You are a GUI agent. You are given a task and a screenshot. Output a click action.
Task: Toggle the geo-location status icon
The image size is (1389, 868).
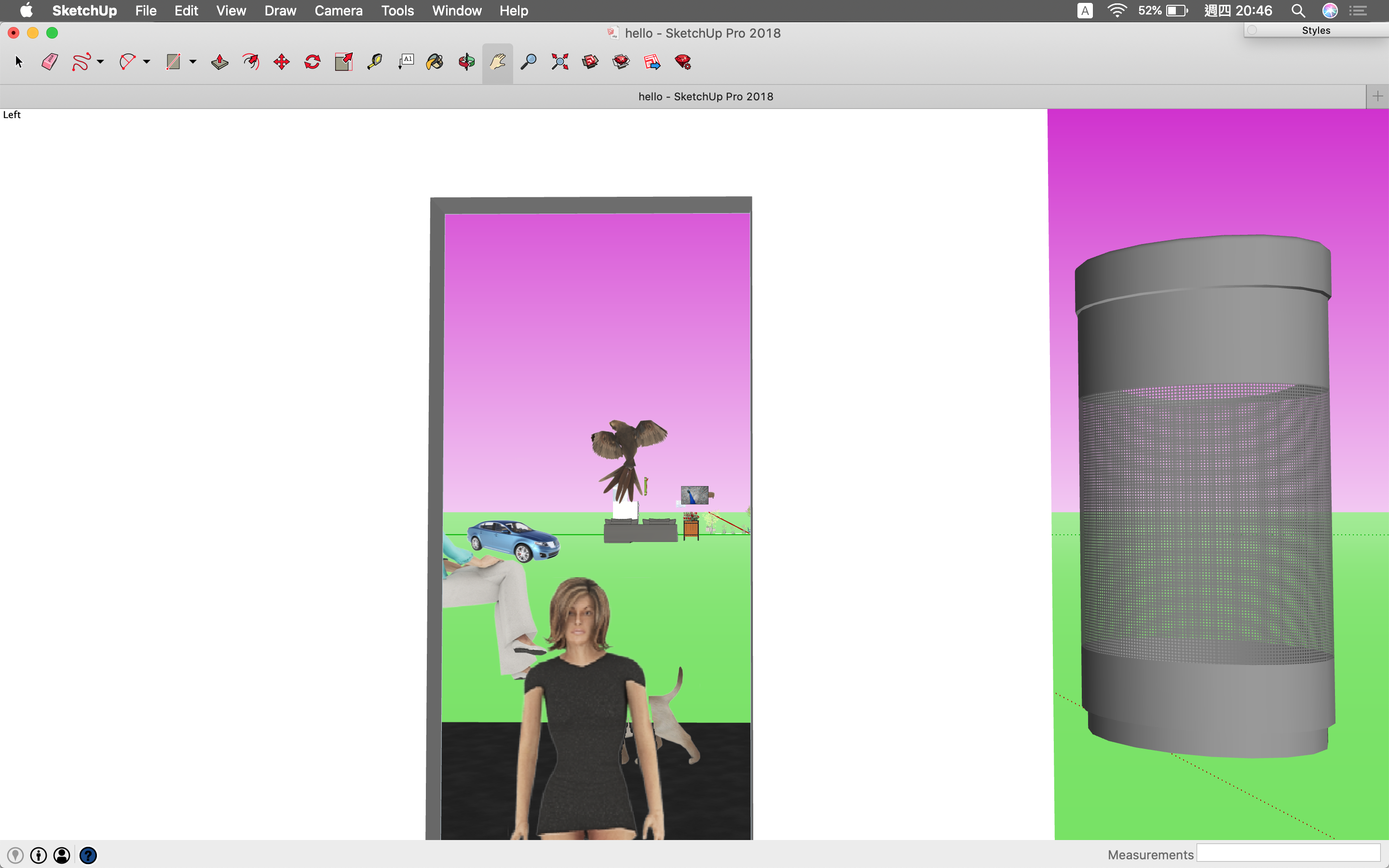pos(15,855)
